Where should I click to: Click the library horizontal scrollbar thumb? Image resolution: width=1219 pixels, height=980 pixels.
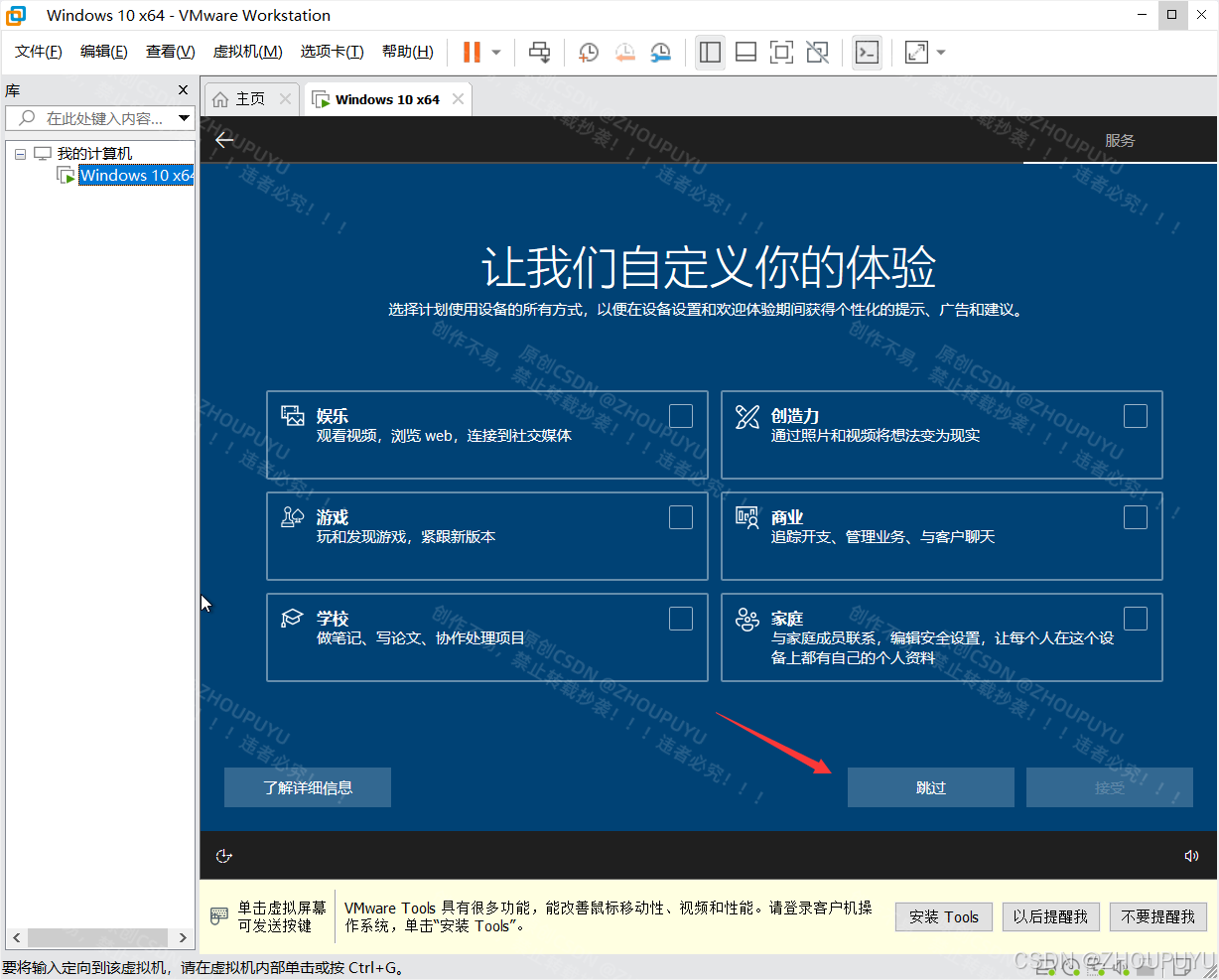tap(96, 937)
